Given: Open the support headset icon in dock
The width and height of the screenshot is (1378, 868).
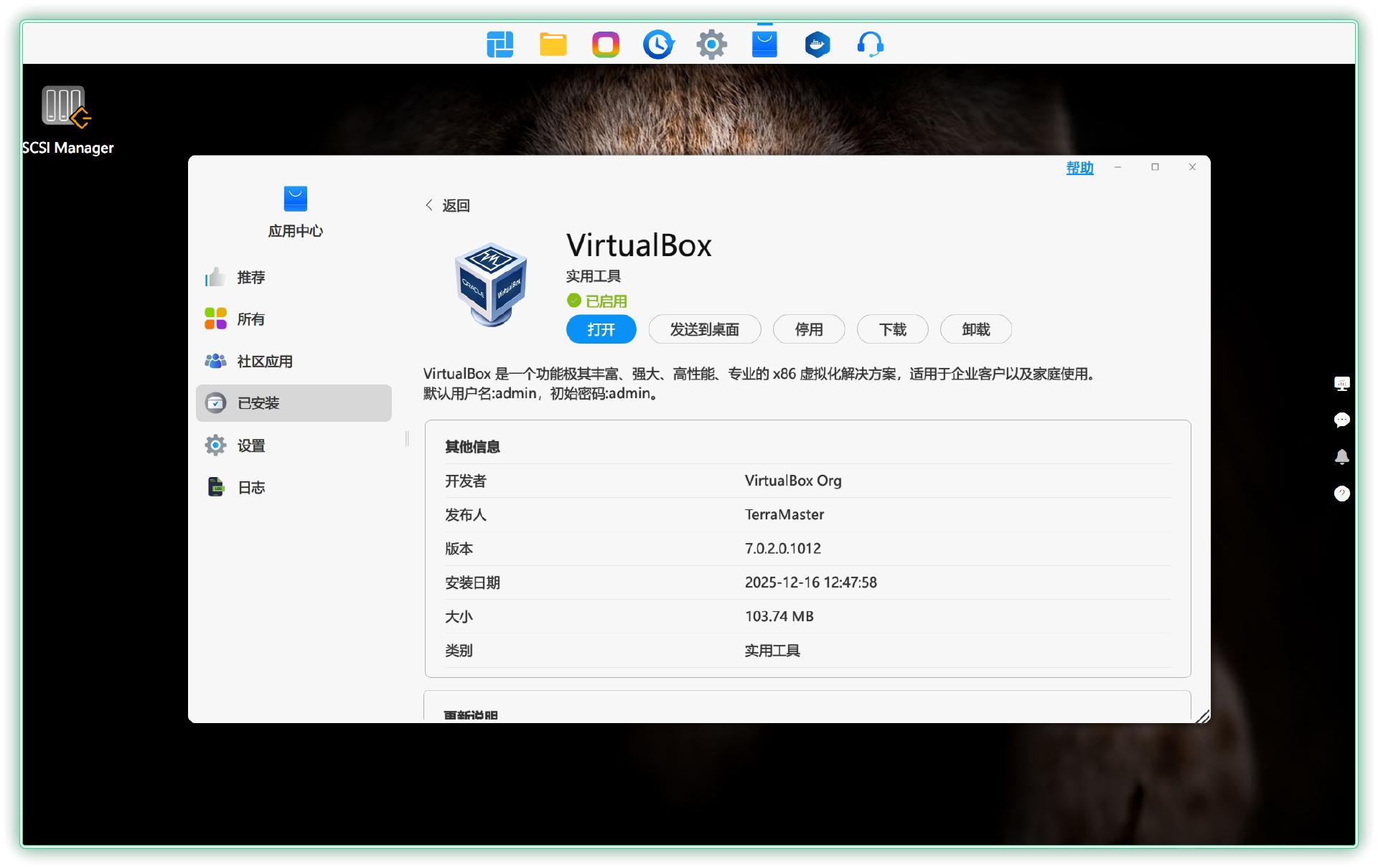Looking at the screenshot, I should pyautogui.click(x=870, y=44).
